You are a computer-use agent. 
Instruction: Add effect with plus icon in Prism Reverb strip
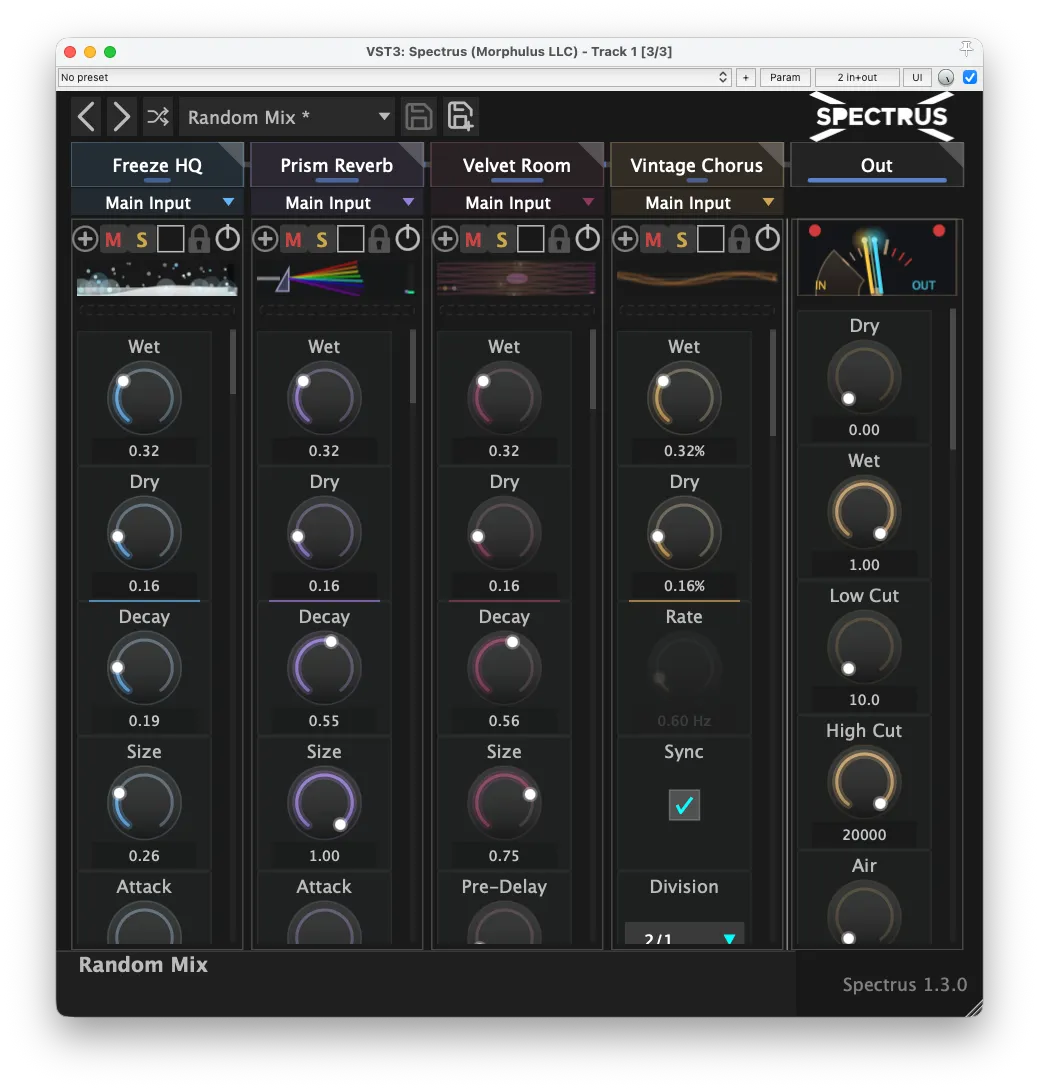pos(265,239)
